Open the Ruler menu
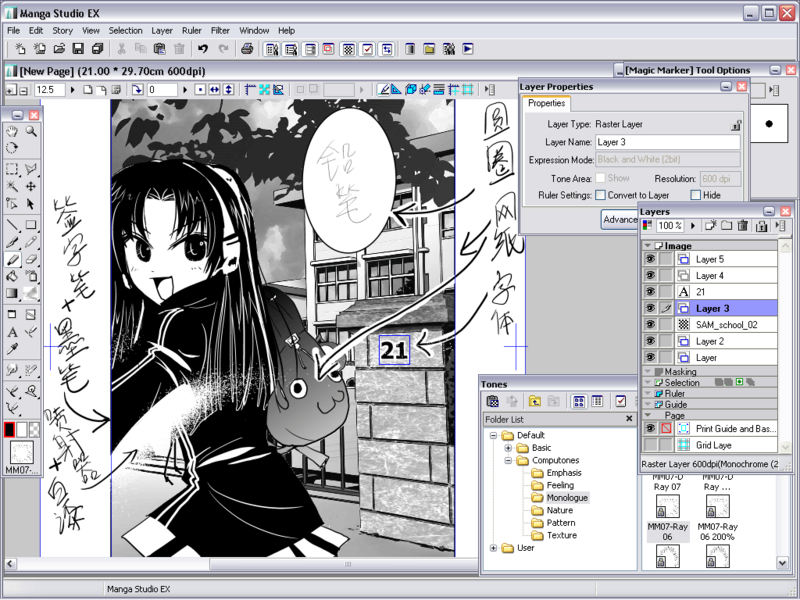800x600 pixels. [x=191, y=31]
